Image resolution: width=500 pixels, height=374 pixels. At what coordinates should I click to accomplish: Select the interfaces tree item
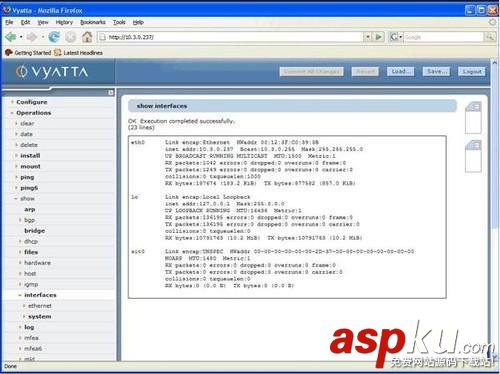[x=40, y=295]
